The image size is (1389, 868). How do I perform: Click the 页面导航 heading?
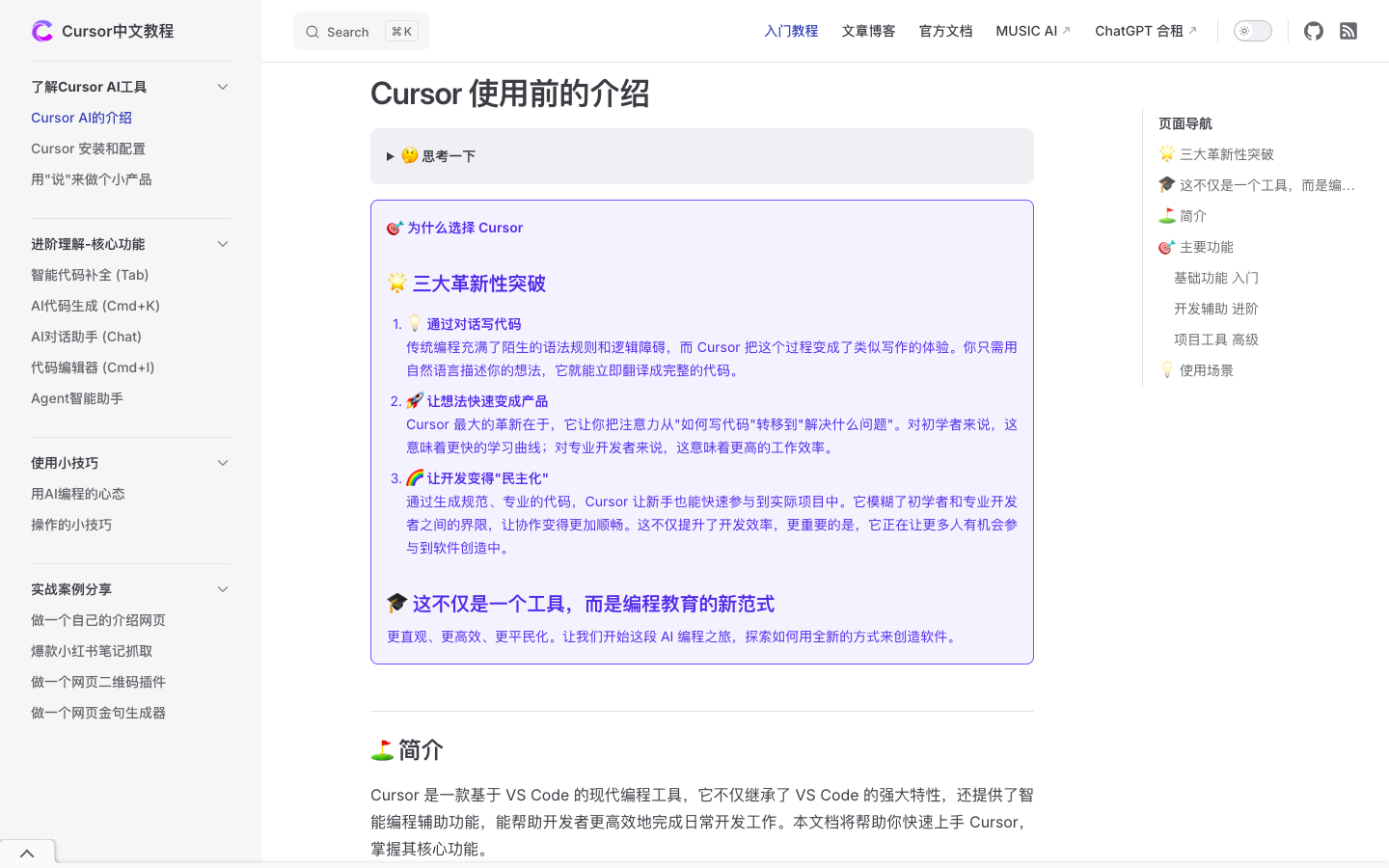[1185, 123]
